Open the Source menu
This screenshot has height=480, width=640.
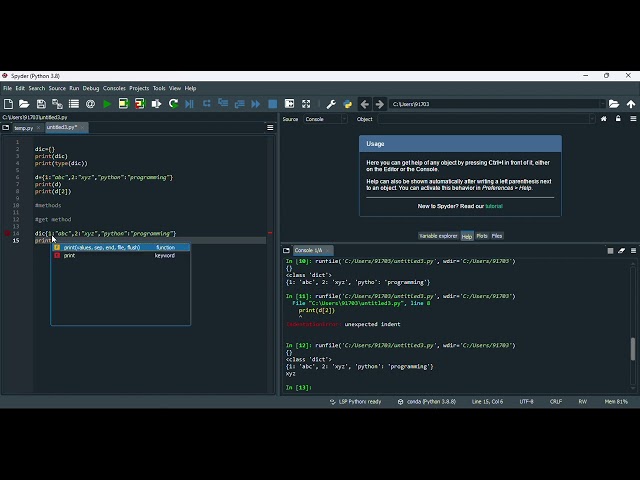coord(57,88)
